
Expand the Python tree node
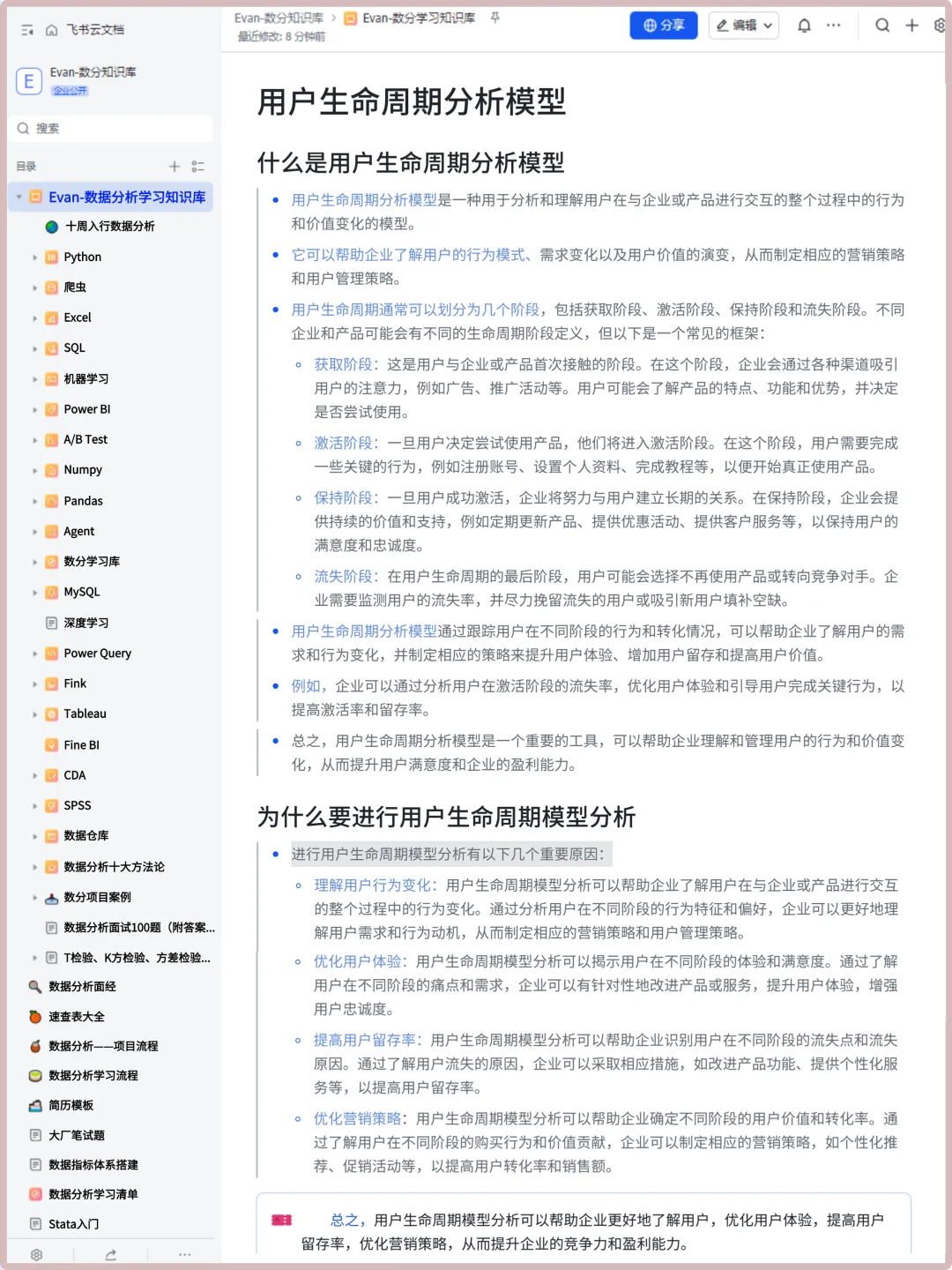[35, 258]
